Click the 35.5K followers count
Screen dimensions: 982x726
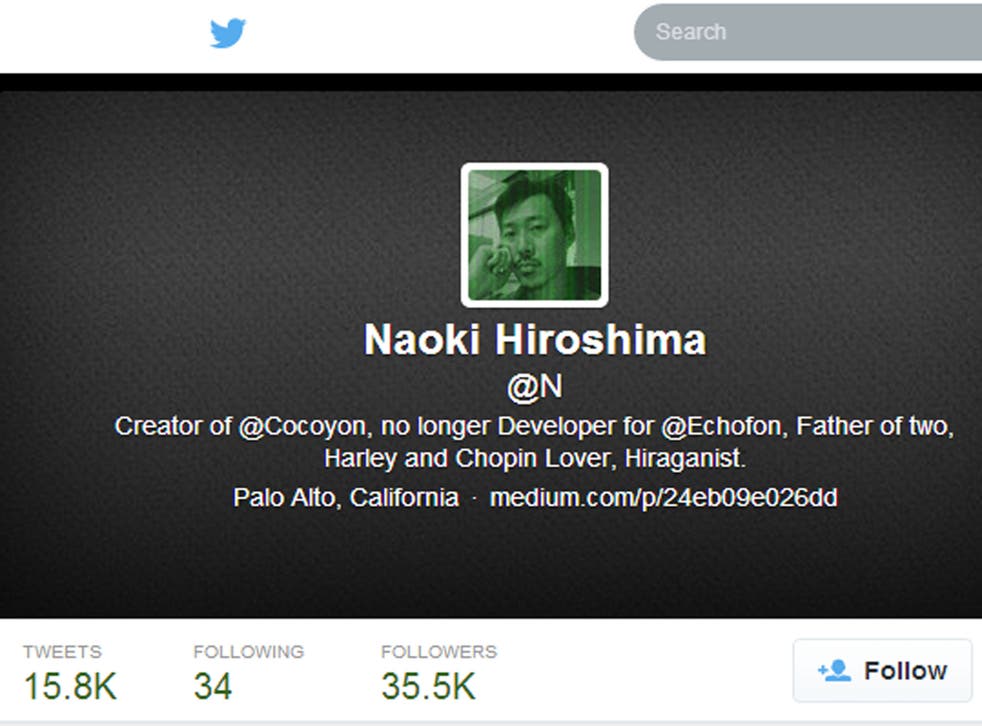(428, 687)
